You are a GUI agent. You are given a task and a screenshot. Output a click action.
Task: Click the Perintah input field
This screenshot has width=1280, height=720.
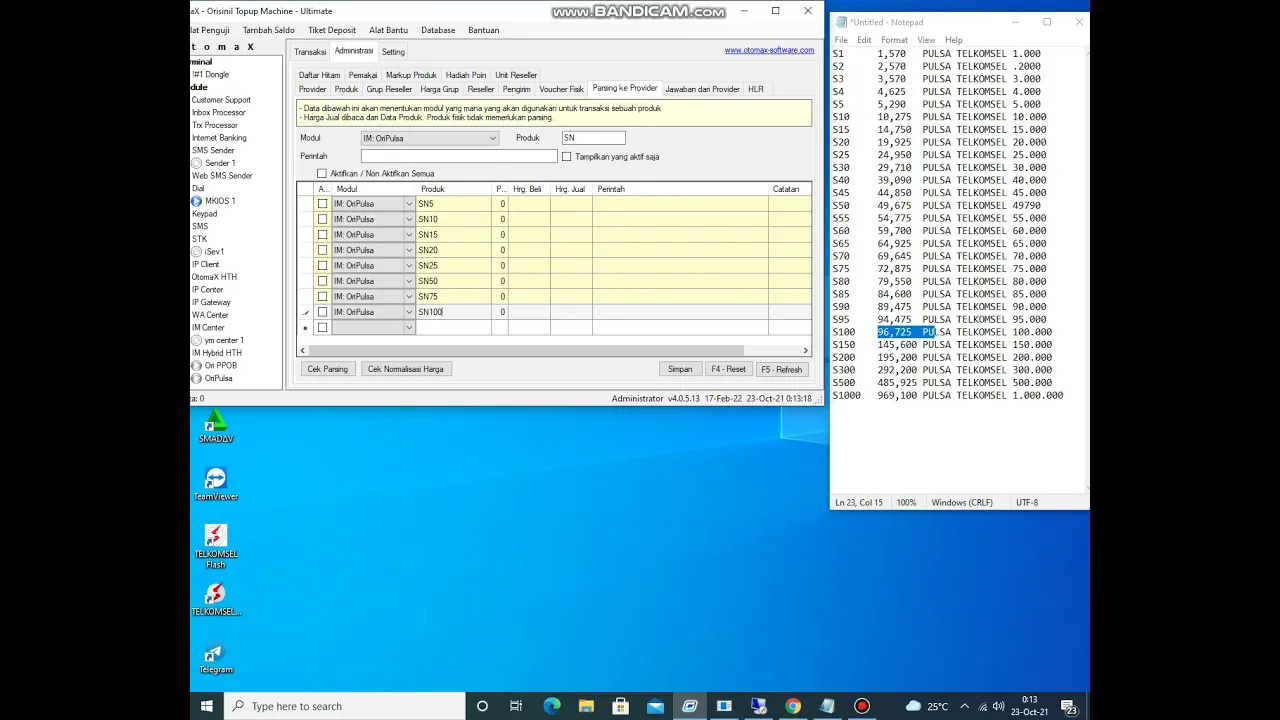pos(459,156)
